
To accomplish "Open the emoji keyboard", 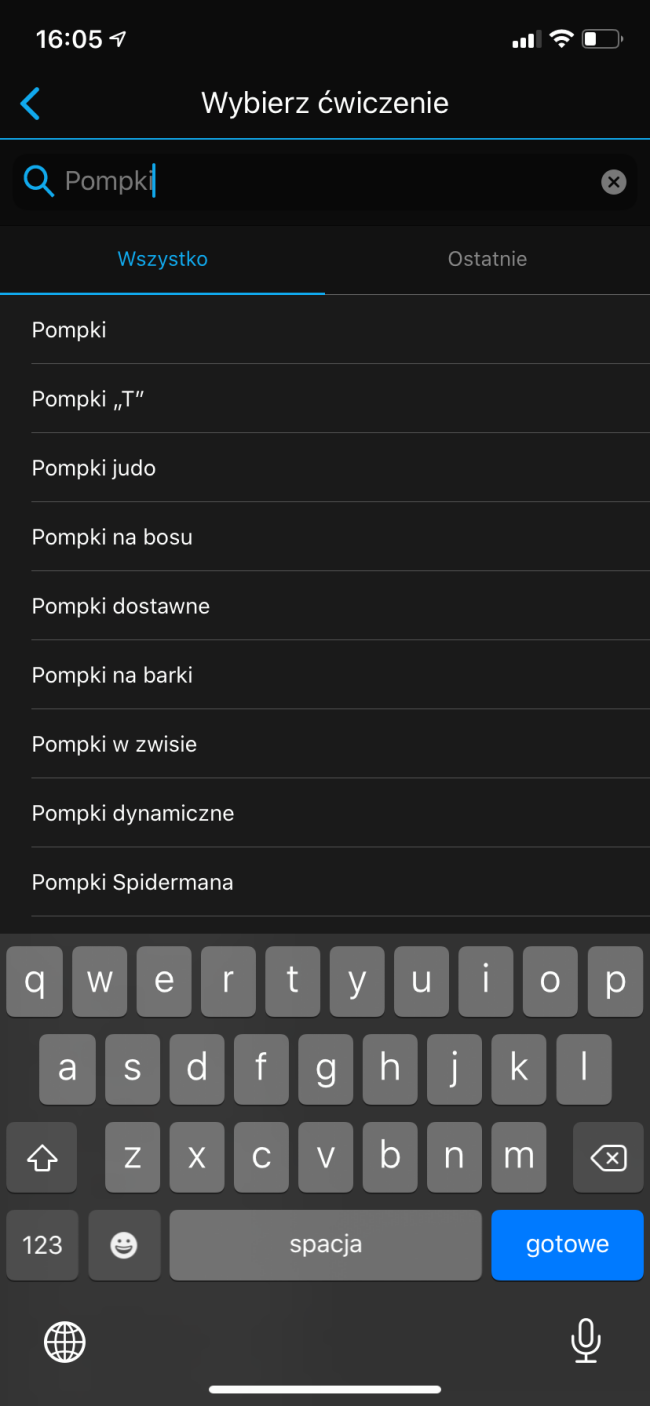I will (x=124, y=1245).
